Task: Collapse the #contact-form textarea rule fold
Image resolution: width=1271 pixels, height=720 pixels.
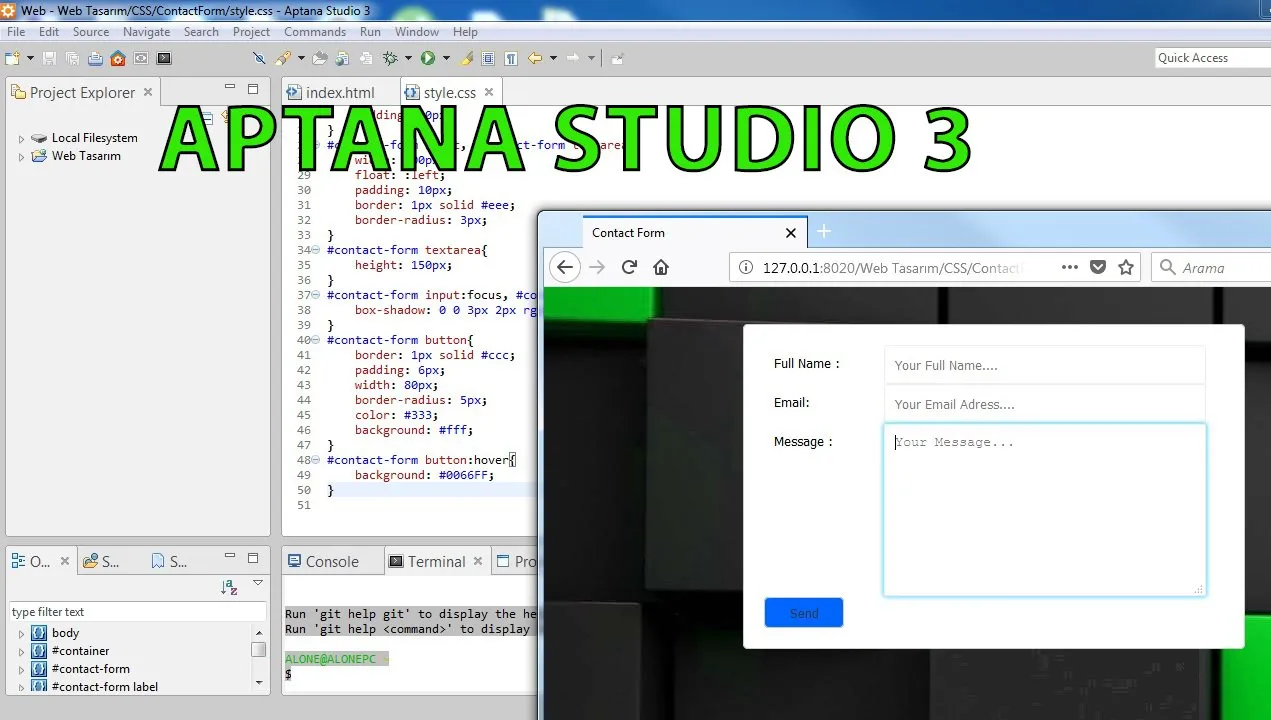Action: 317,250
